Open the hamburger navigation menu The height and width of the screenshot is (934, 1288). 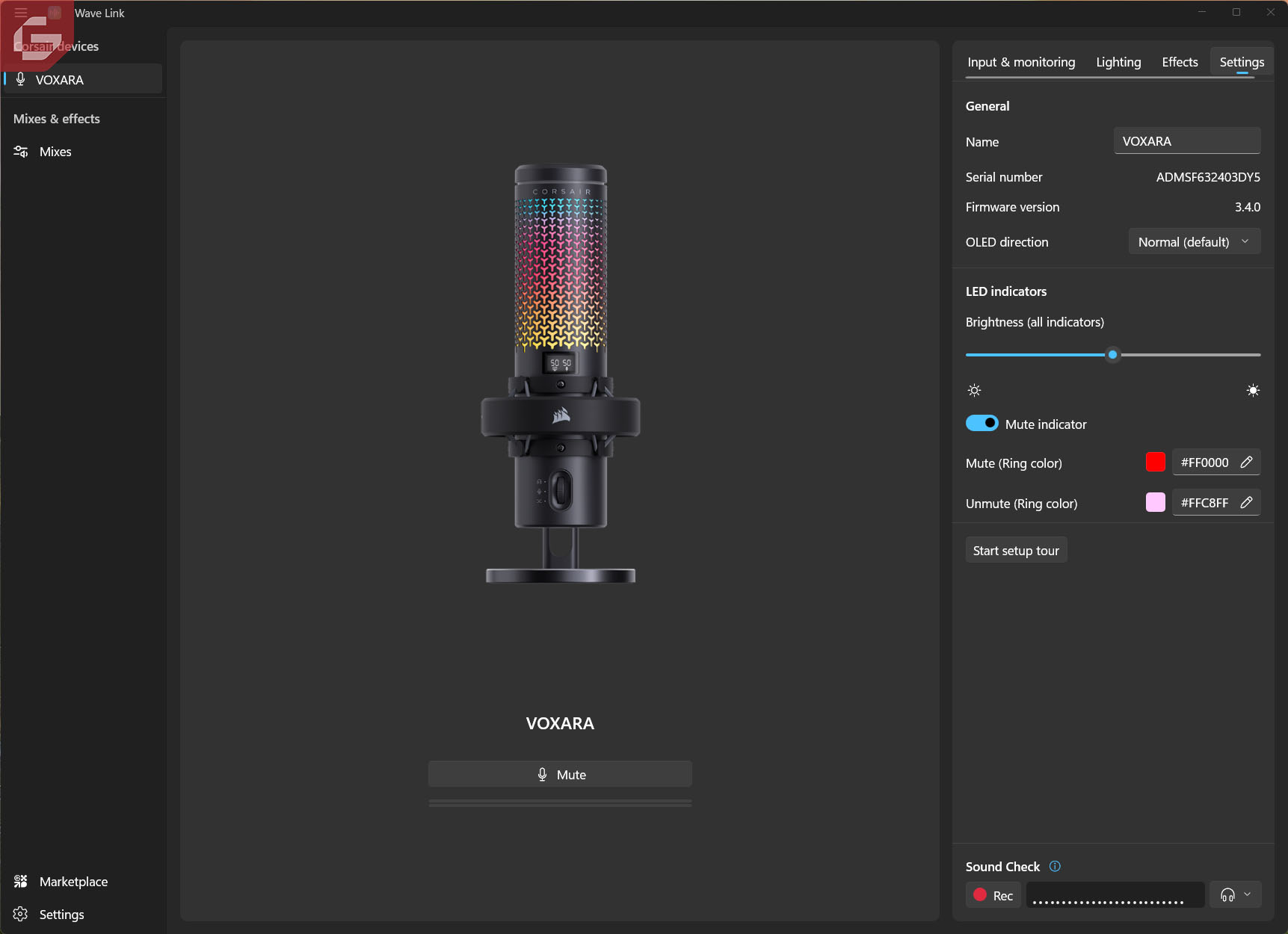coord(21,13)
